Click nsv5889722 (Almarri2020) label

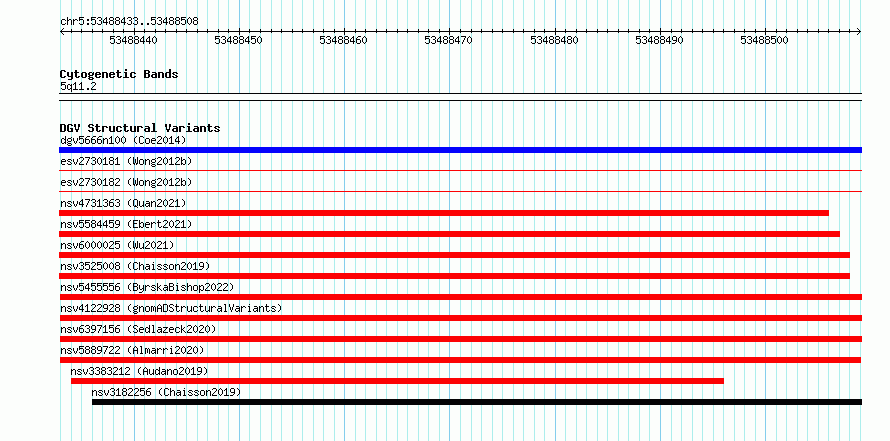(132, 350)
